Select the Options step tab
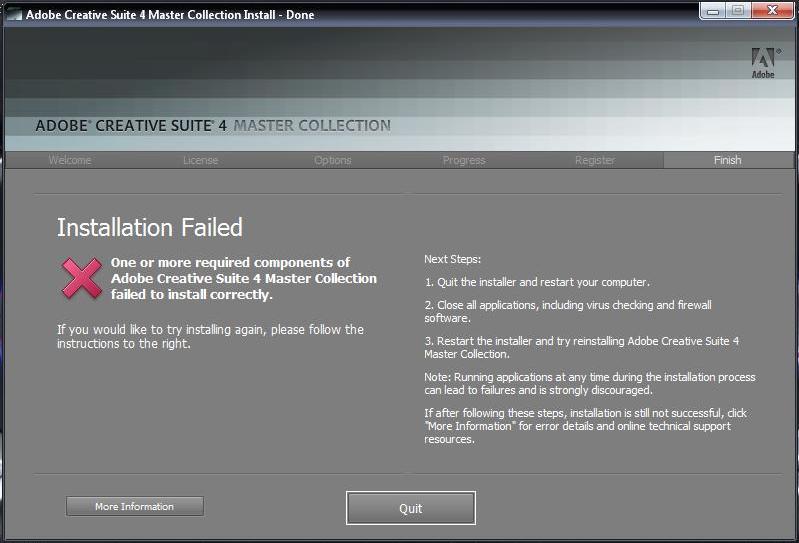 tap(332, 160)
